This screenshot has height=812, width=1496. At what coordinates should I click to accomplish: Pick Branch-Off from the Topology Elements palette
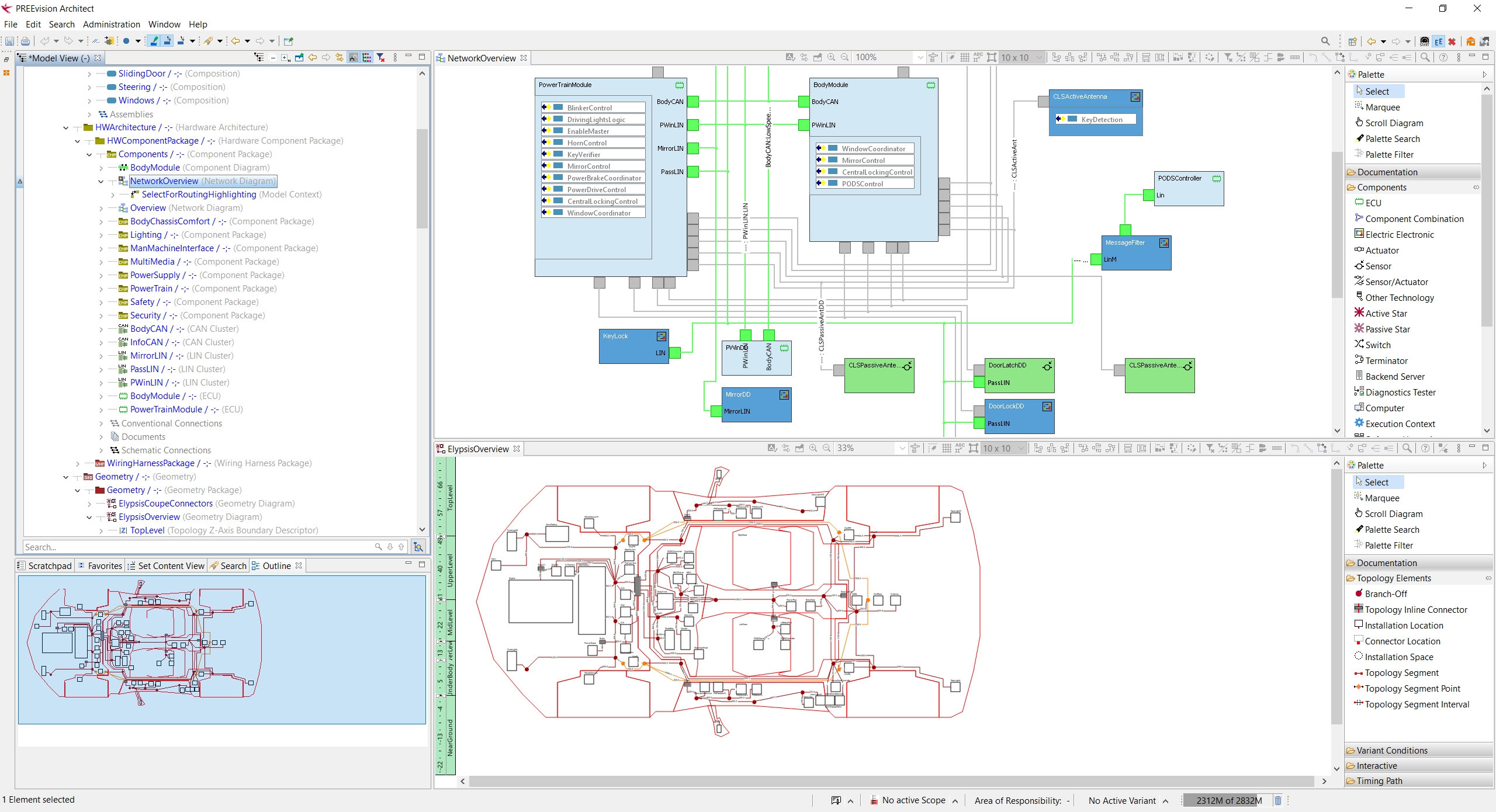[1381, 594]
